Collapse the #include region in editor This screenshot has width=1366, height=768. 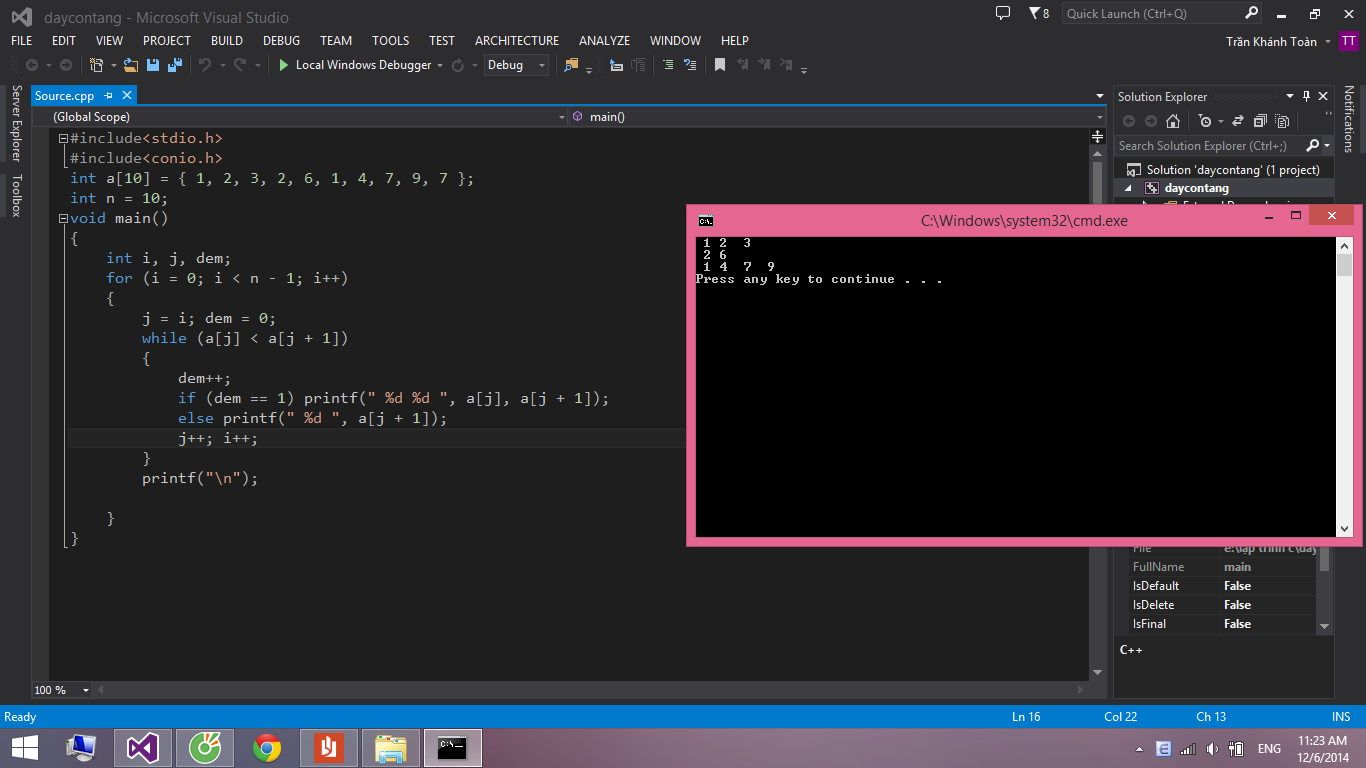[63, 139]
